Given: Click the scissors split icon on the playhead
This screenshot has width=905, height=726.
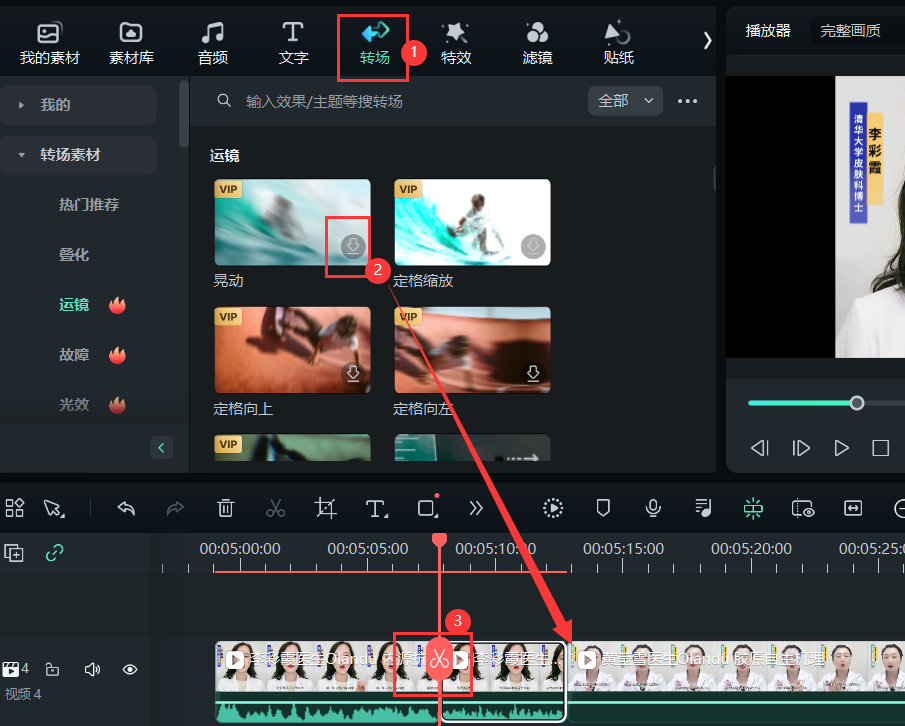Looking at the screenshot, I should tap(439, 659).
